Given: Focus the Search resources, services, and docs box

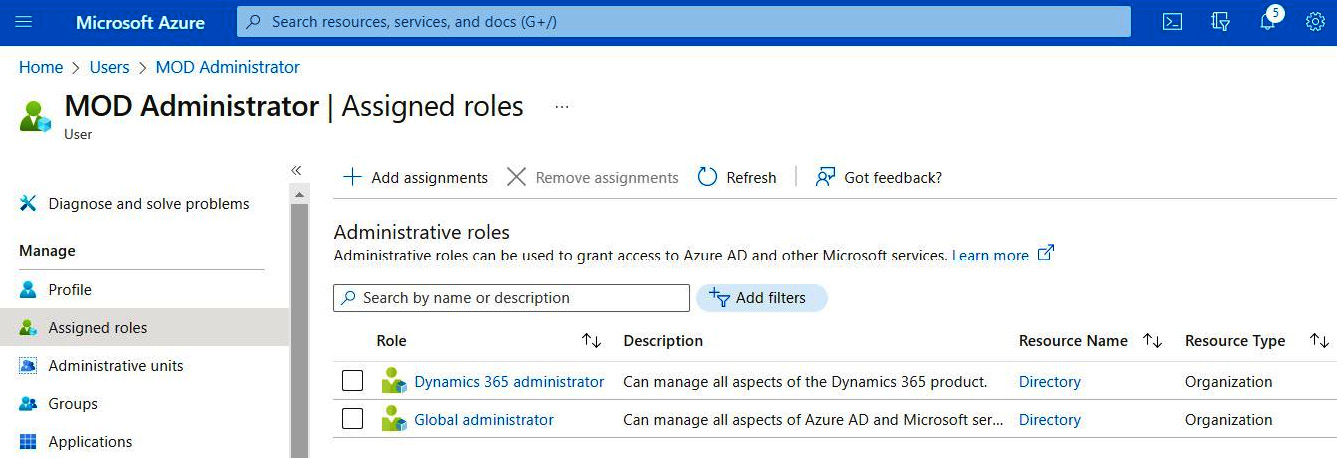Looking at the screenshot, I should (x=684, y=21).
